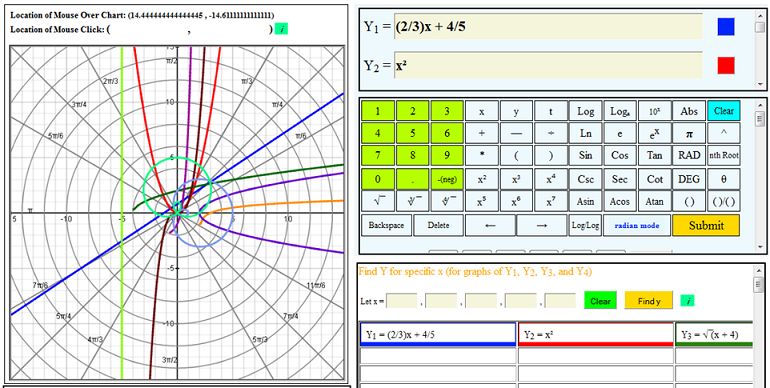Click the decimal point key
The image size is (770, 388).
412,179
